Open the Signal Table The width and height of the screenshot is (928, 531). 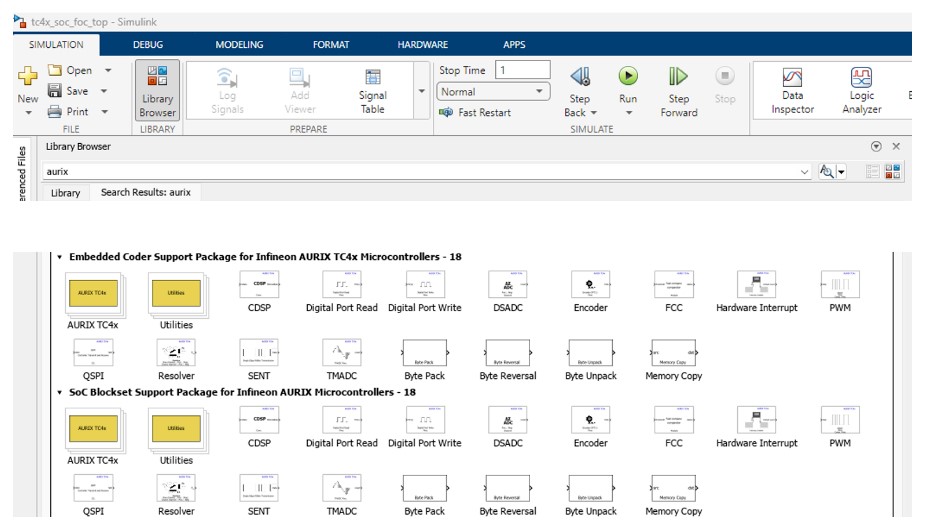coord(372,91)
